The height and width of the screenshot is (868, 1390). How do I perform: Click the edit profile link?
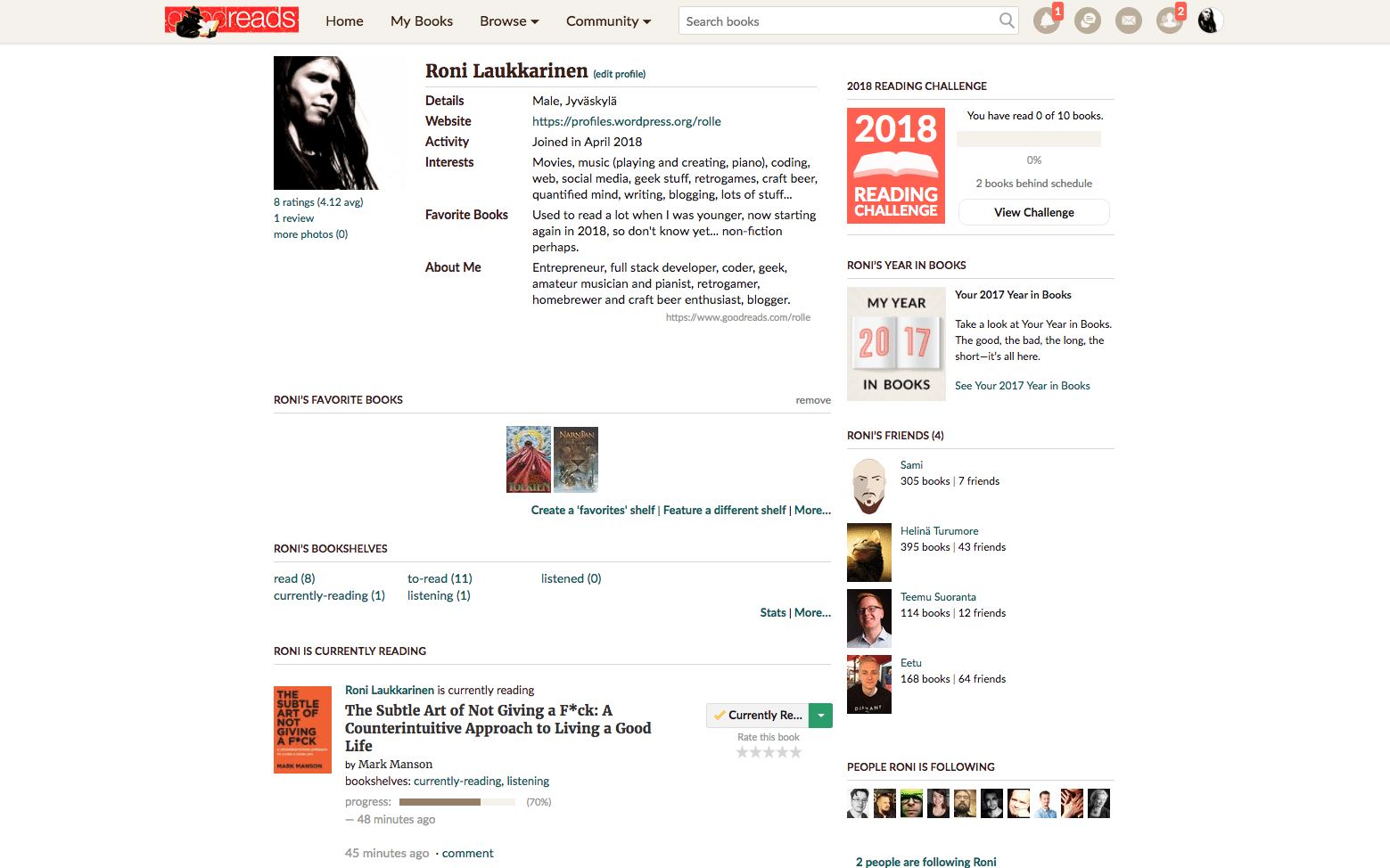click(x=620, y=74)
